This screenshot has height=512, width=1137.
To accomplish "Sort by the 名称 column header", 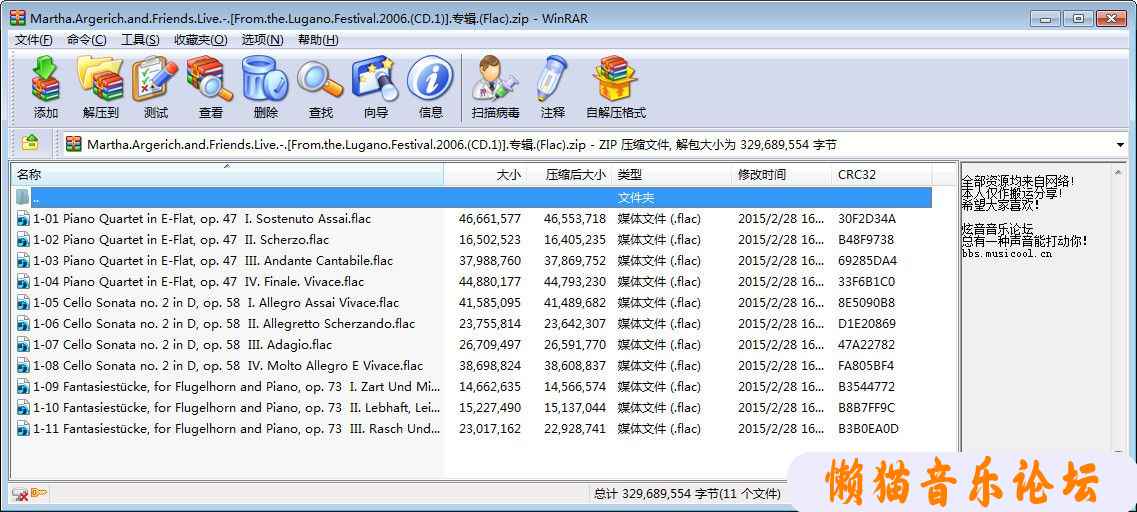I will pos(226,175).
